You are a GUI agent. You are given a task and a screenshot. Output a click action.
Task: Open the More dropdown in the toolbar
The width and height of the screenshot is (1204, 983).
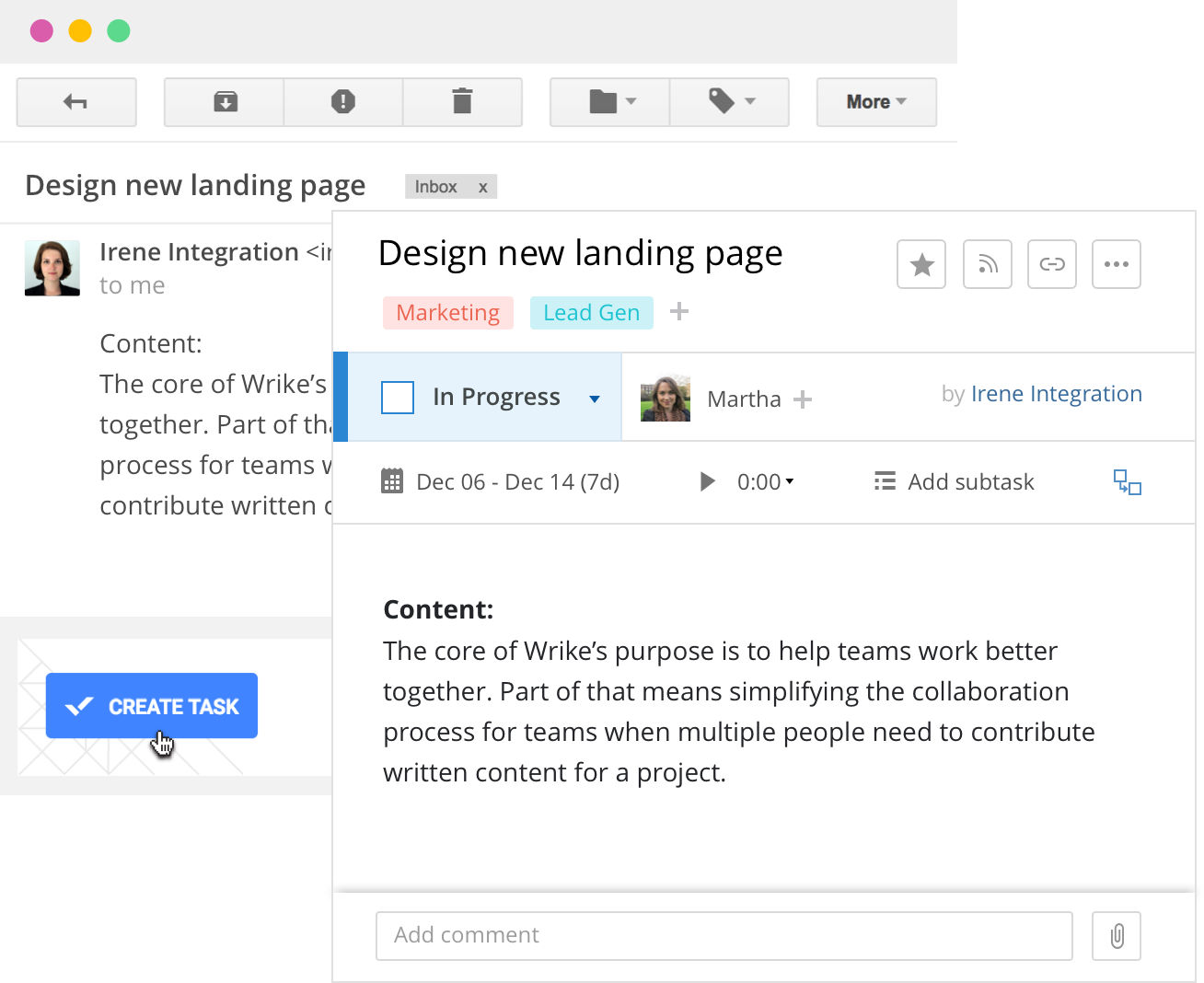(x=876, y=102)
